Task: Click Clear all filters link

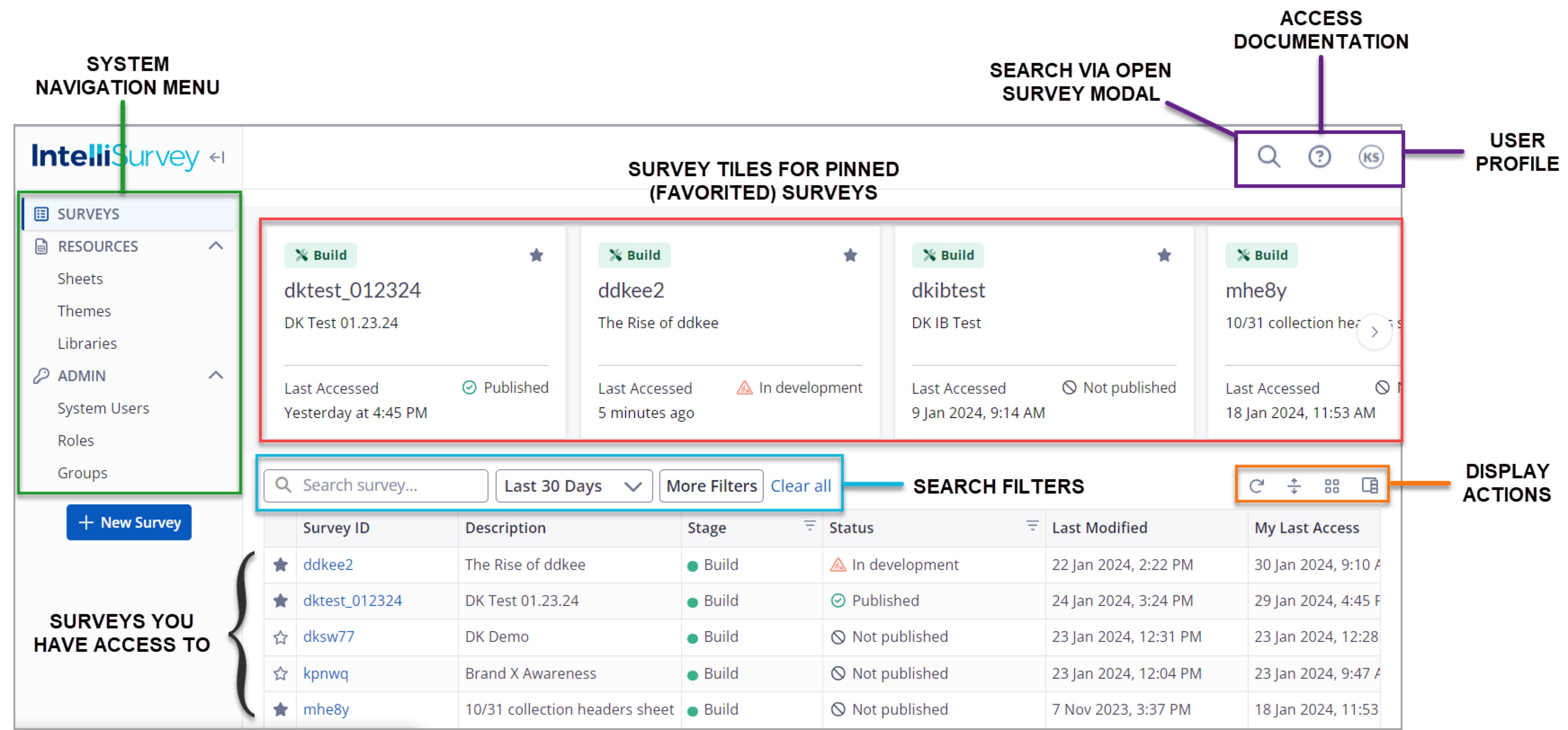Action: coord(801,485)
